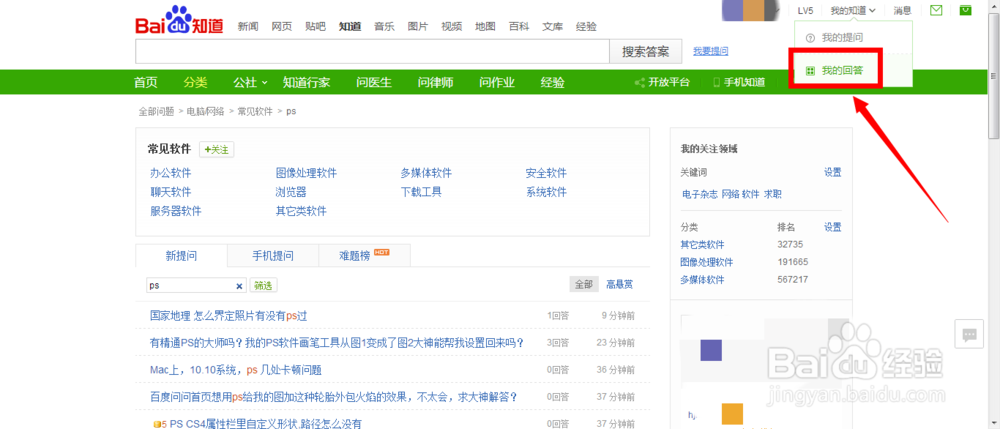Open the 图像处理软件 category in 常见软件 box
Image resolution: width=1000 pixels, height=429 pixels.
[306, 173]
